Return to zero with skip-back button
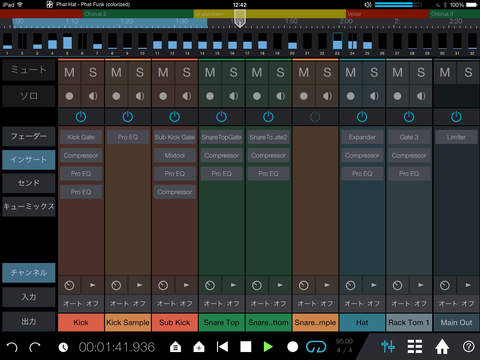 (x=222, y=347)
